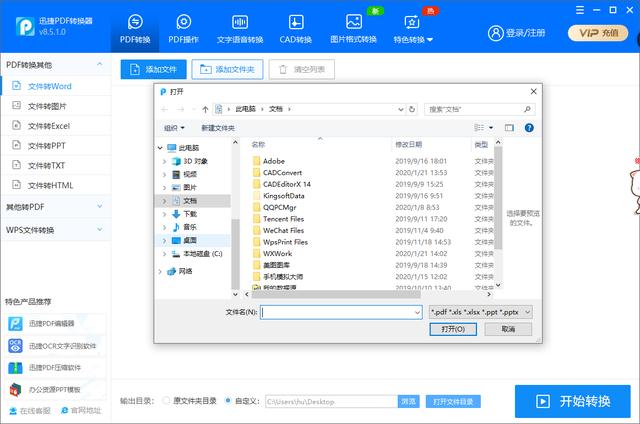This screenshot has width=640, height=424.
Task: Collapse the 此电脑 tree node
Action: (160, 148)
